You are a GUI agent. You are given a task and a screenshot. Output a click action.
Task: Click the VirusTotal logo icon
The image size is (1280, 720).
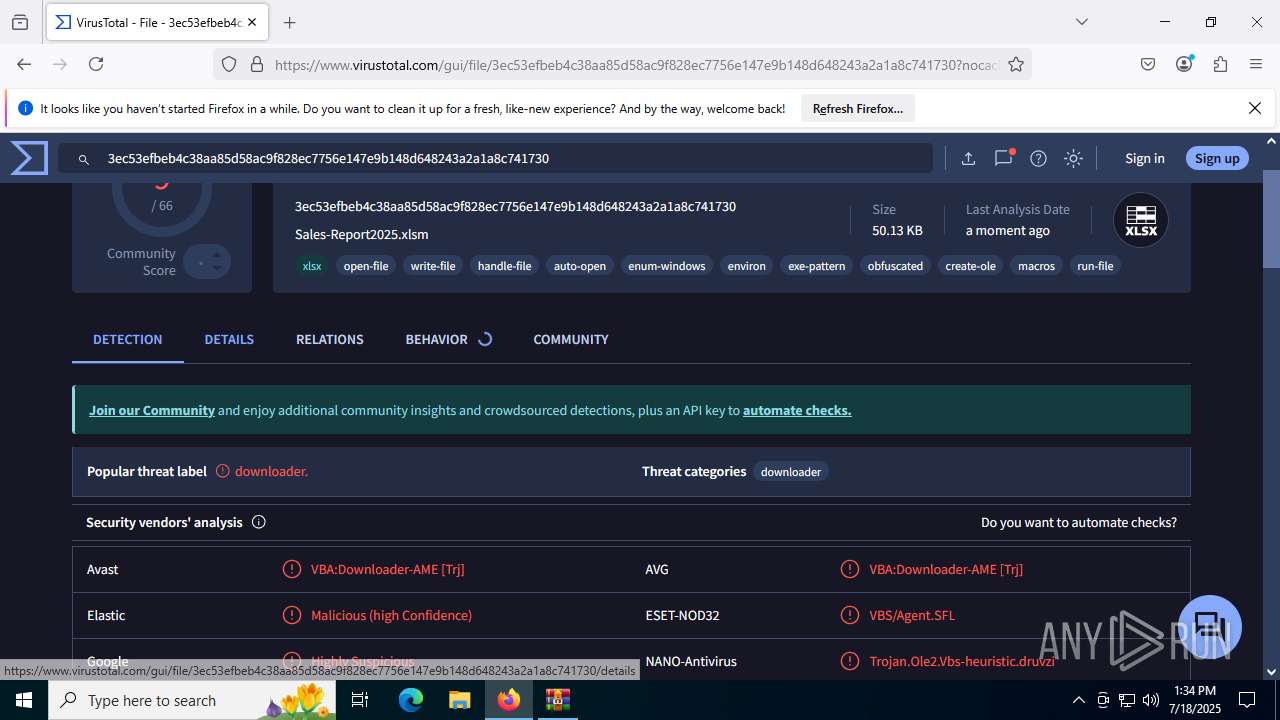pyautogui.click(x=29, y=158)
